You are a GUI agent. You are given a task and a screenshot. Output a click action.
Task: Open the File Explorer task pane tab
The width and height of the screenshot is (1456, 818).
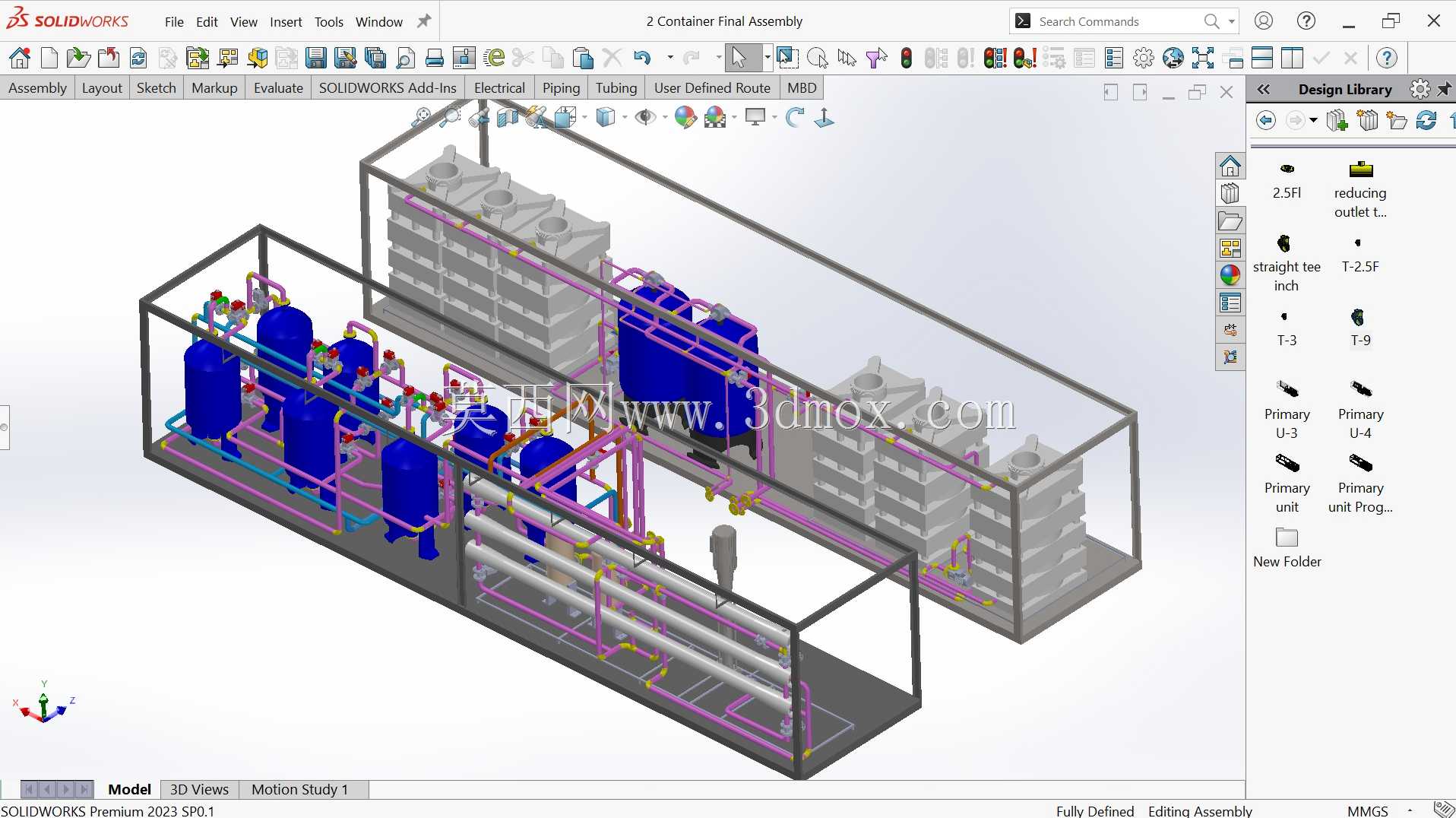coord(1230,221)
